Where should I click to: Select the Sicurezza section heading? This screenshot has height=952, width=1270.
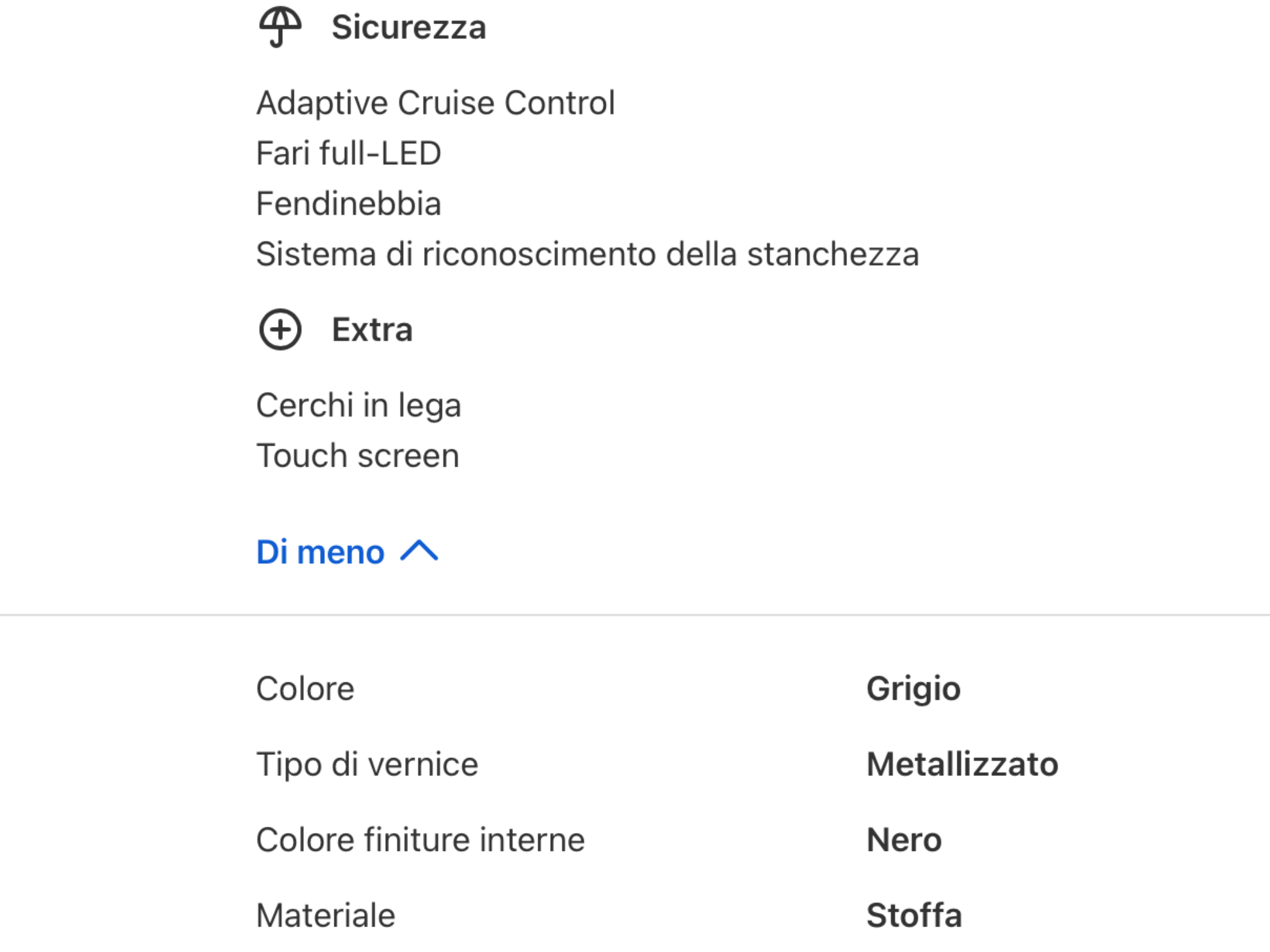tap(409, 27)
